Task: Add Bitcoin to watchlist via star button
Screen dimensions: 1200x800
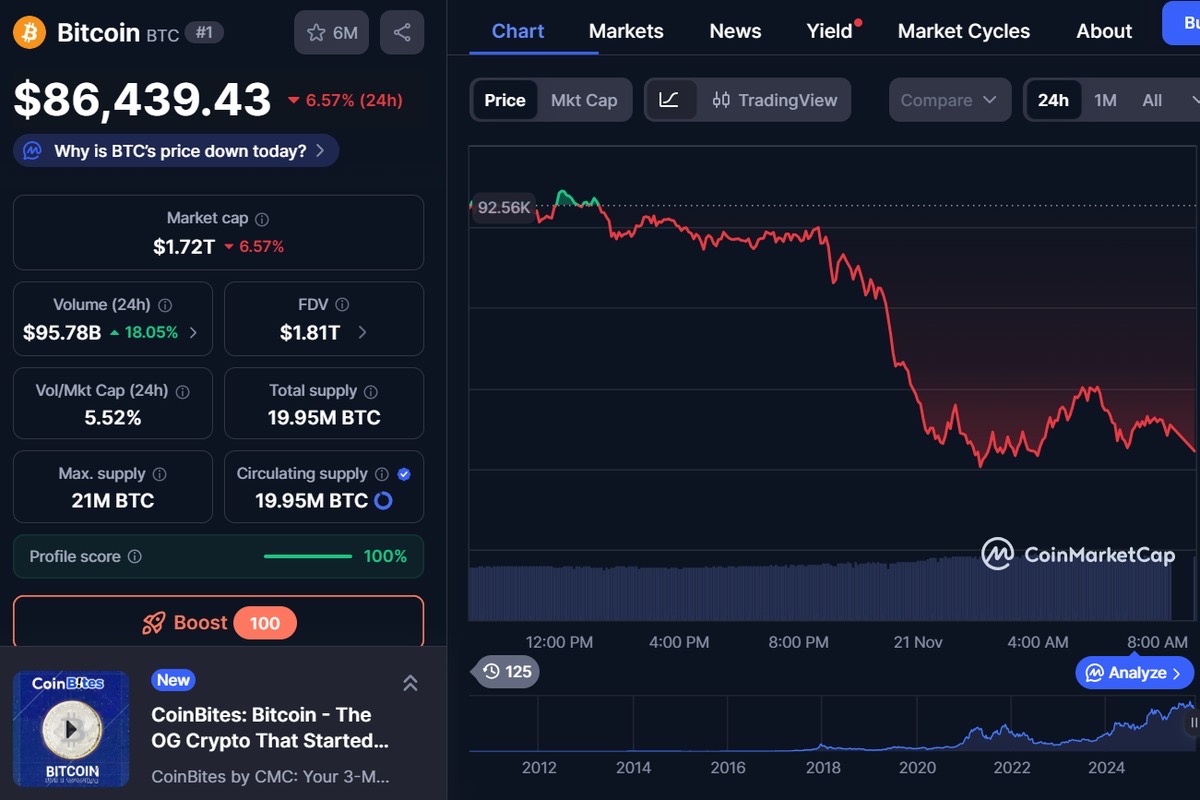Action: click(332, 33)
